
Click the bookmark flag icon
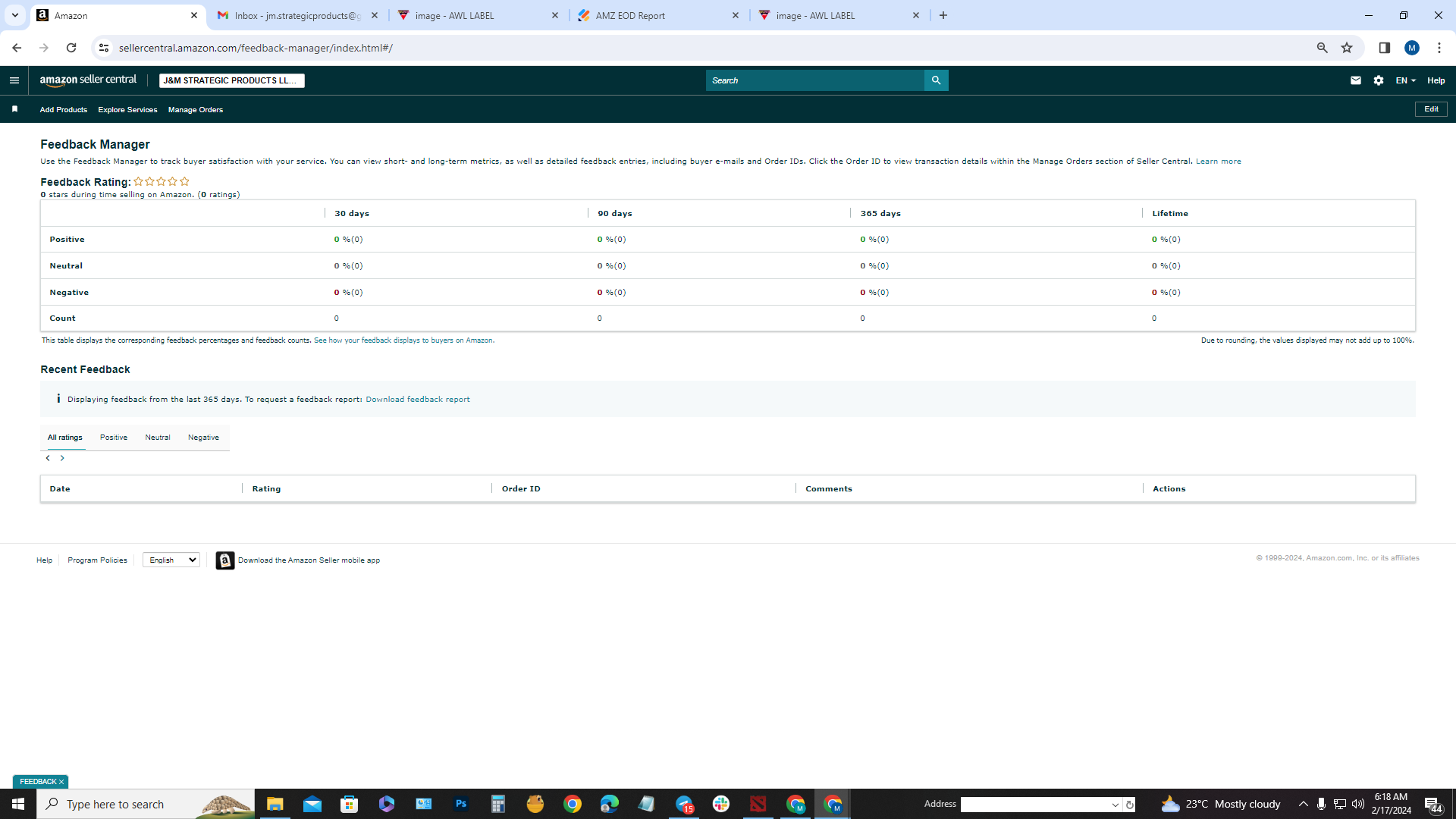click(x=14, y=109)
